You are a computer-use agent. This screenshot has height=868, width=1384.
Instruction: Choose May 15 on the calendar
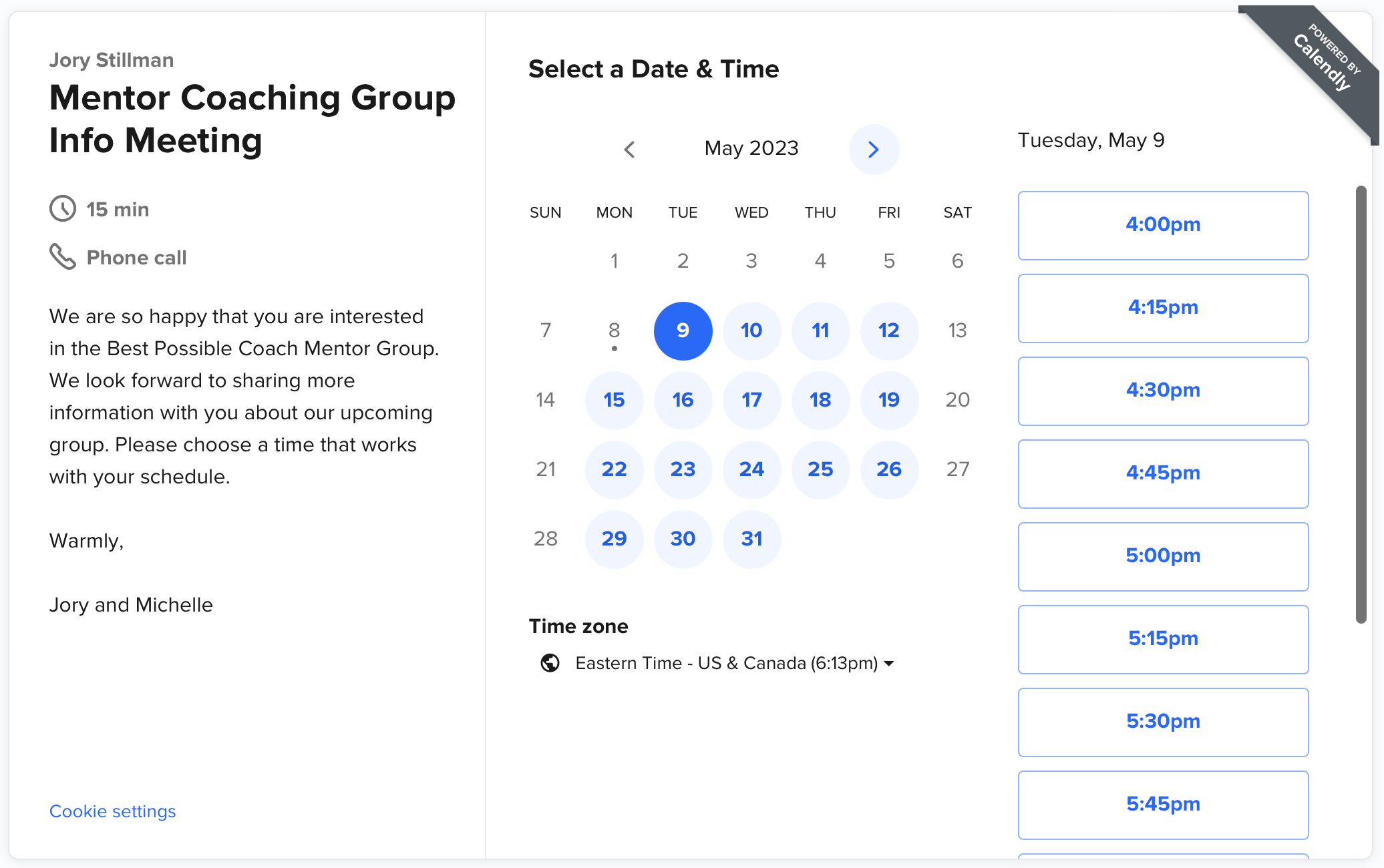click(x=614, y=400)
